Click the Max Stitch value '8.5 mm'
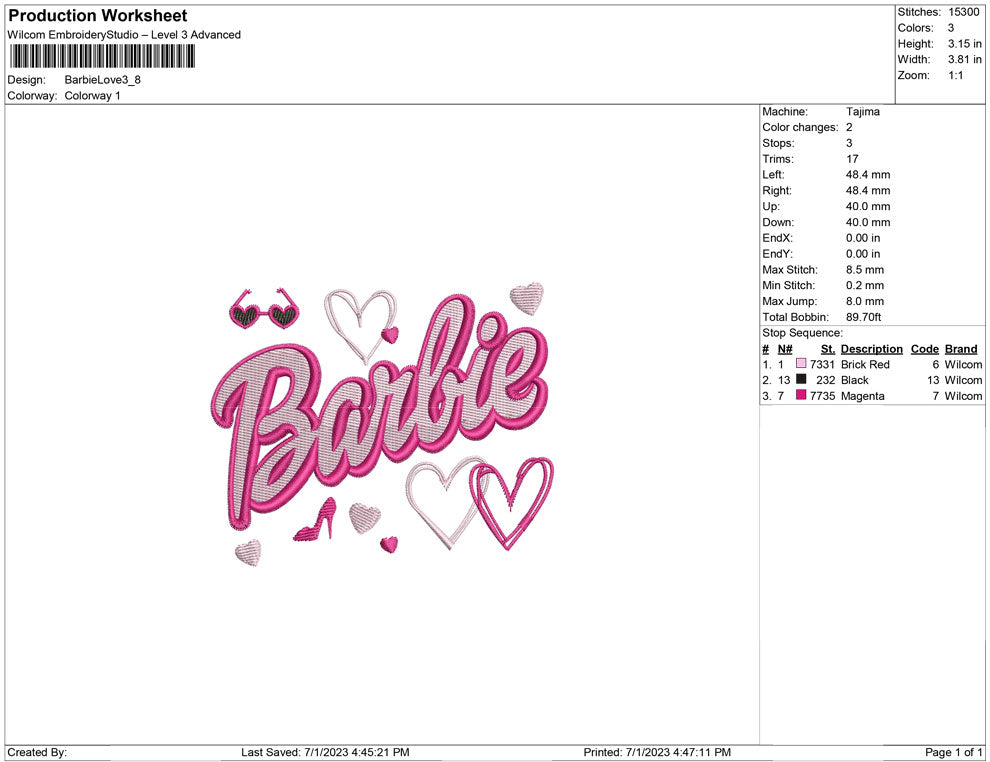990x762 pixels. point(865,270)
